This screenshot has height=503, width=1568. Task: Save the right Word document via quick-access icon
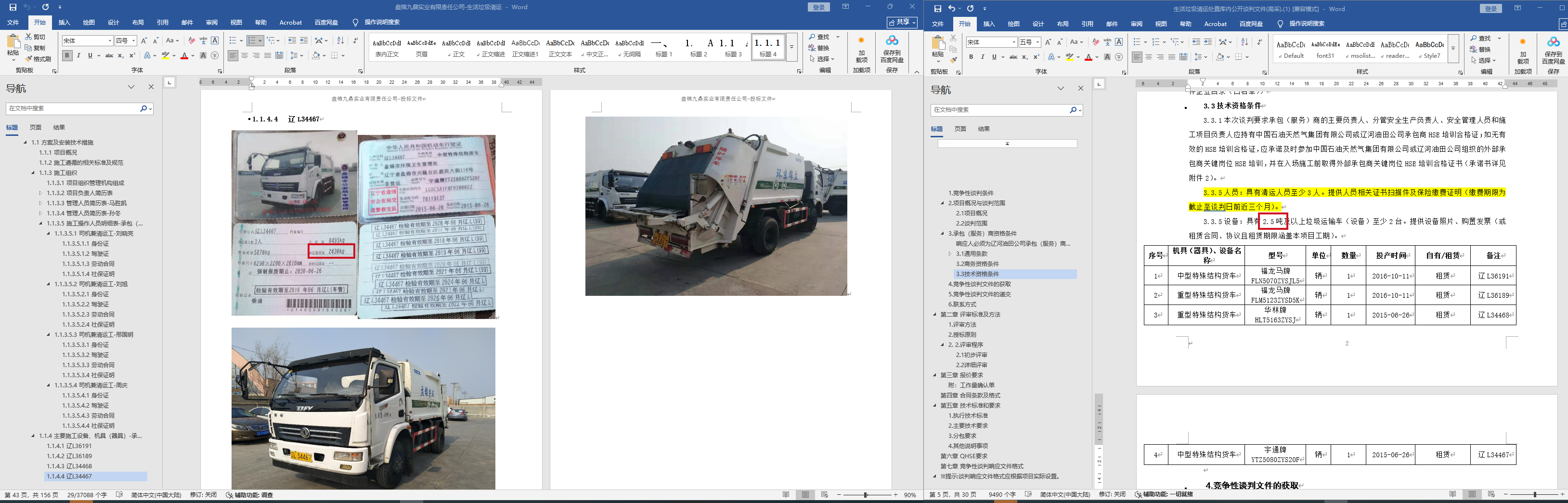[x=938, y=9]
